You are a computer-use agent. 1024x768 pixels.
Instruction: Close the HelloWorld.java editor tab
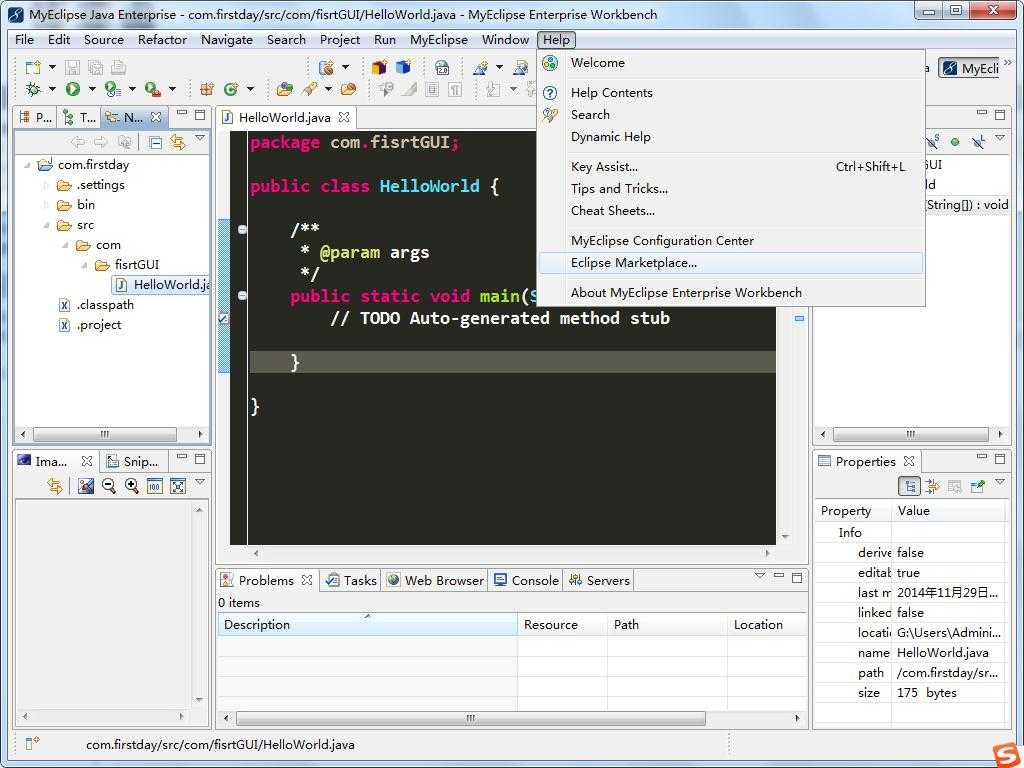(344, 117)
